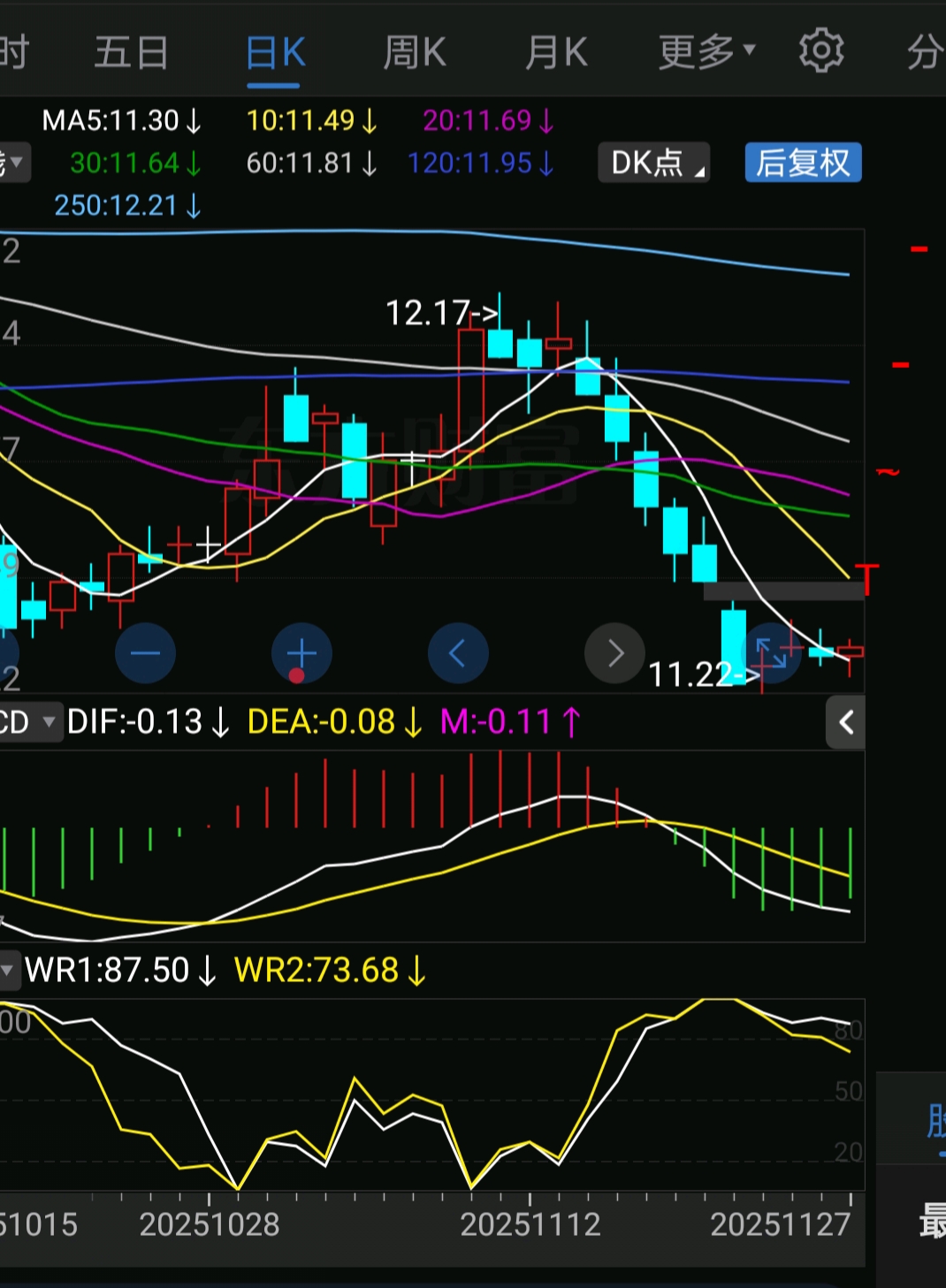The width and height of the screenshot is (946, 1288).
Task: Tap the WR2:73.68 indicator value
Action: coord(330,971)
